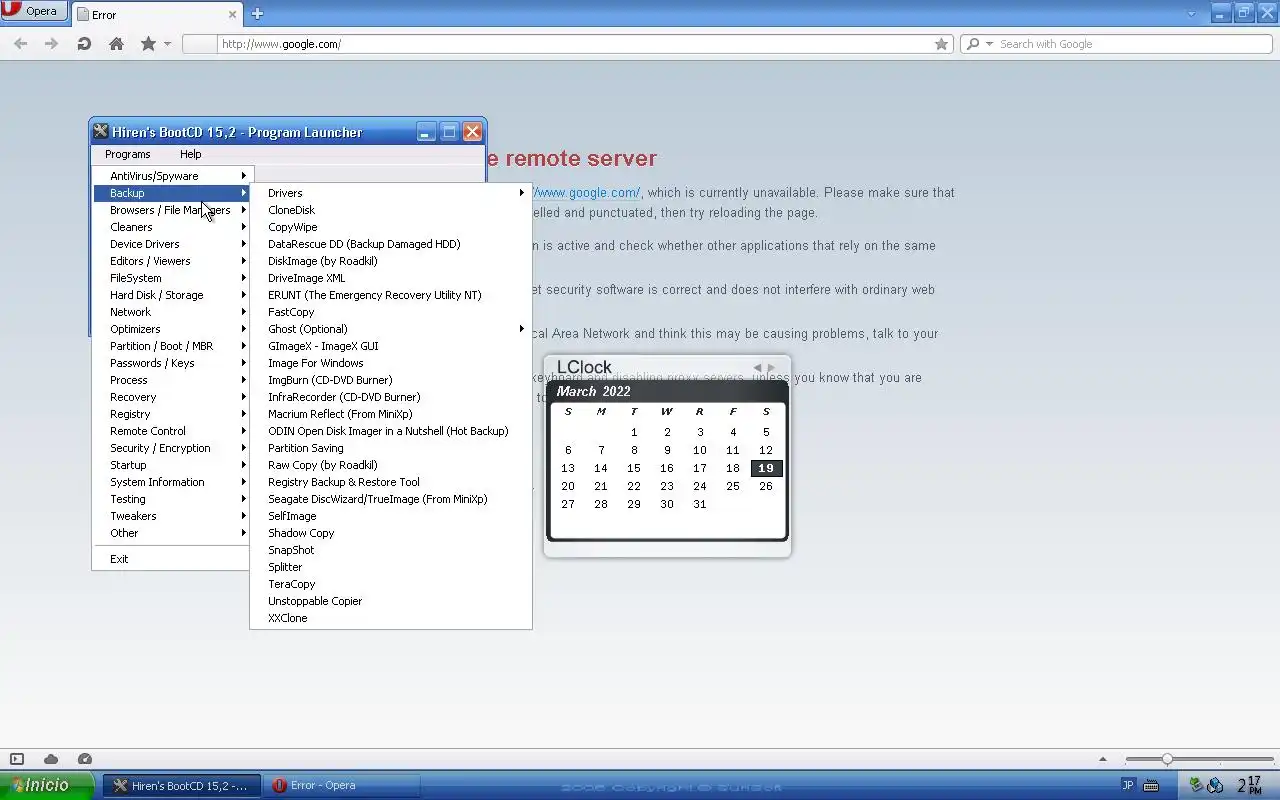Click the search magnifier icon
Image resolution: width=1280 pixels, height=800 pixels.
[x=973, y=44]
